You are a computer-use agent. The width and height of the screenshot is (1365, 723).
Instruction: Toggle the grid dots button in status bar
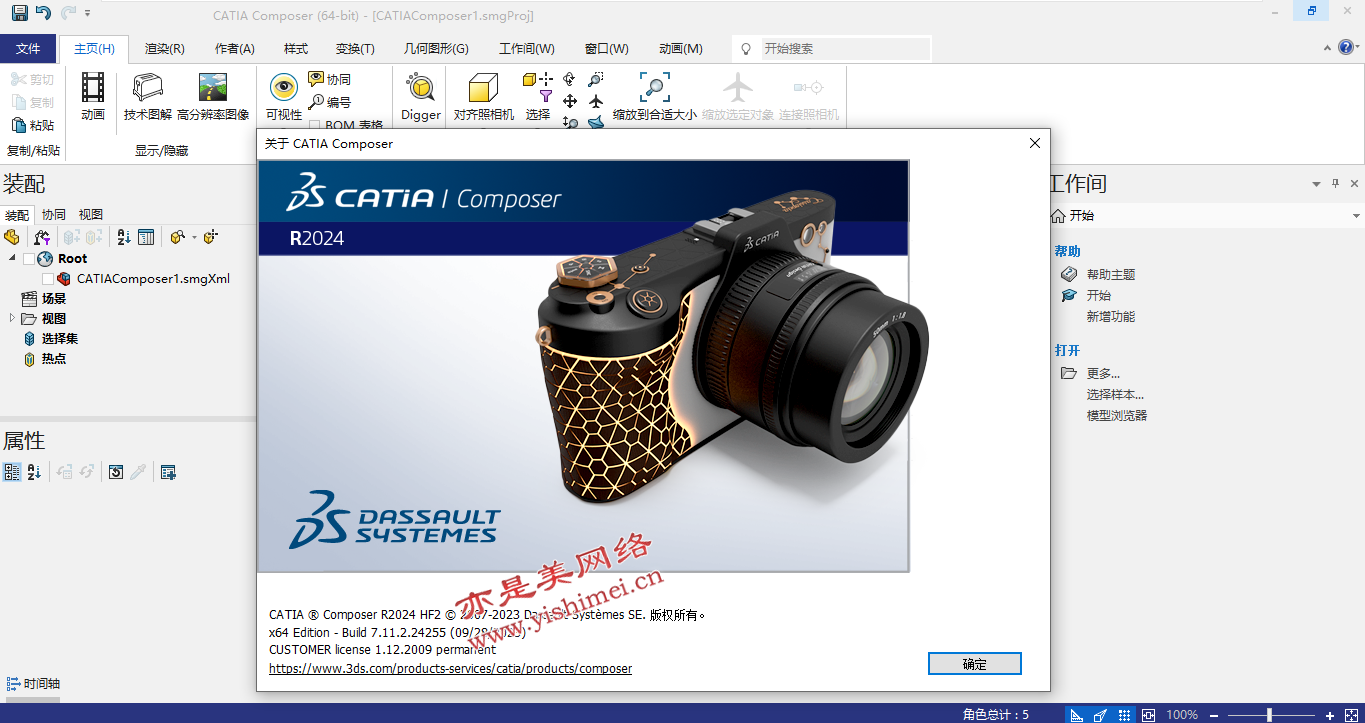click(x=1125, y=715)
